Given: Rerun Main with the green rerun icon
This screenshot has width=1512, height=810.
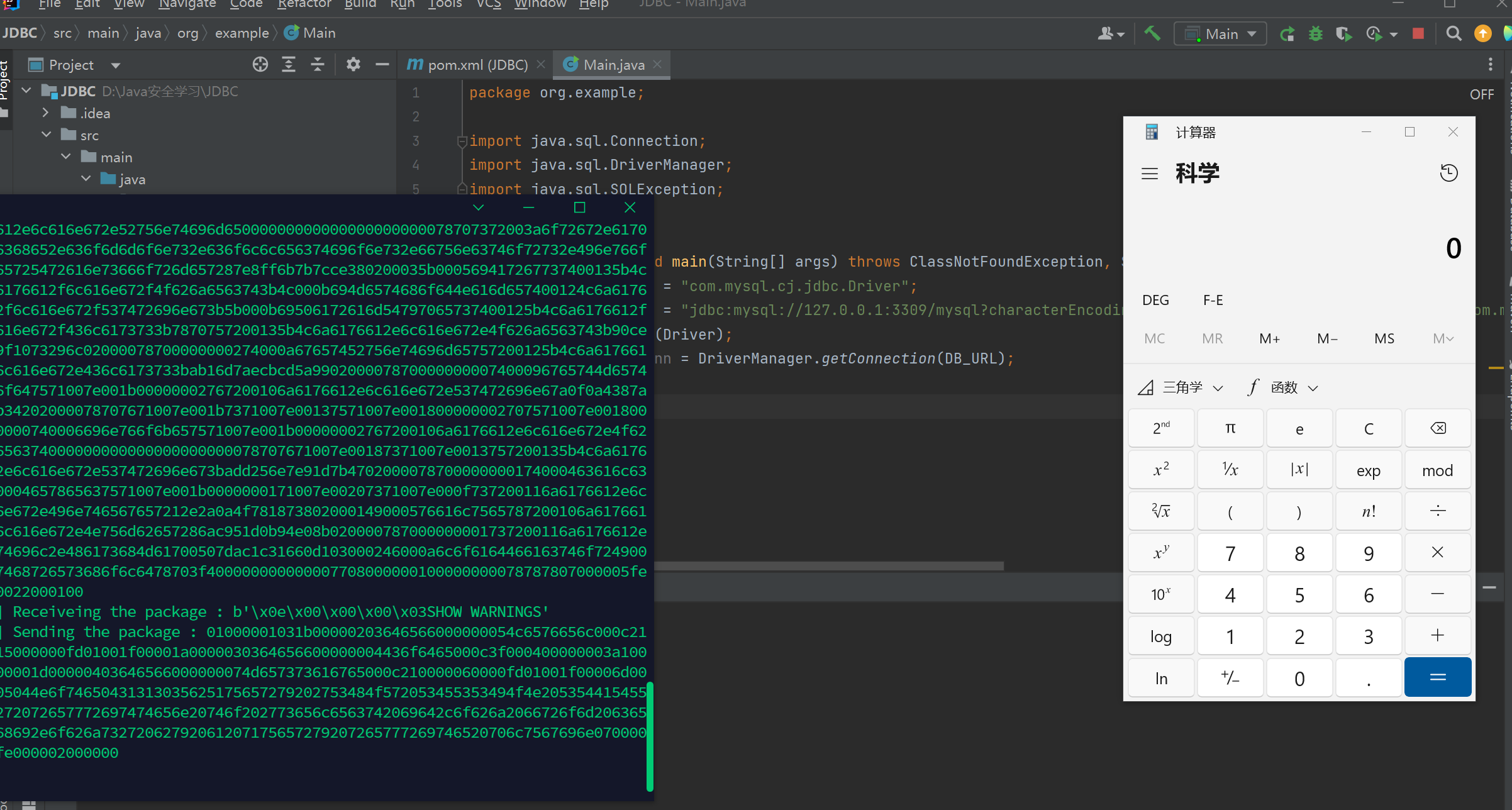Looking at the screenshot, I should coord(1287,33).
